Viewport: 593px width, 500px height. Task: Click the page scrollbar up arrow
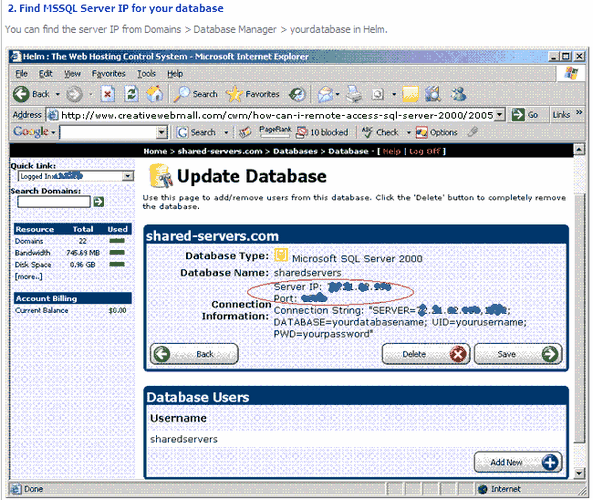[x=579, y=150]
